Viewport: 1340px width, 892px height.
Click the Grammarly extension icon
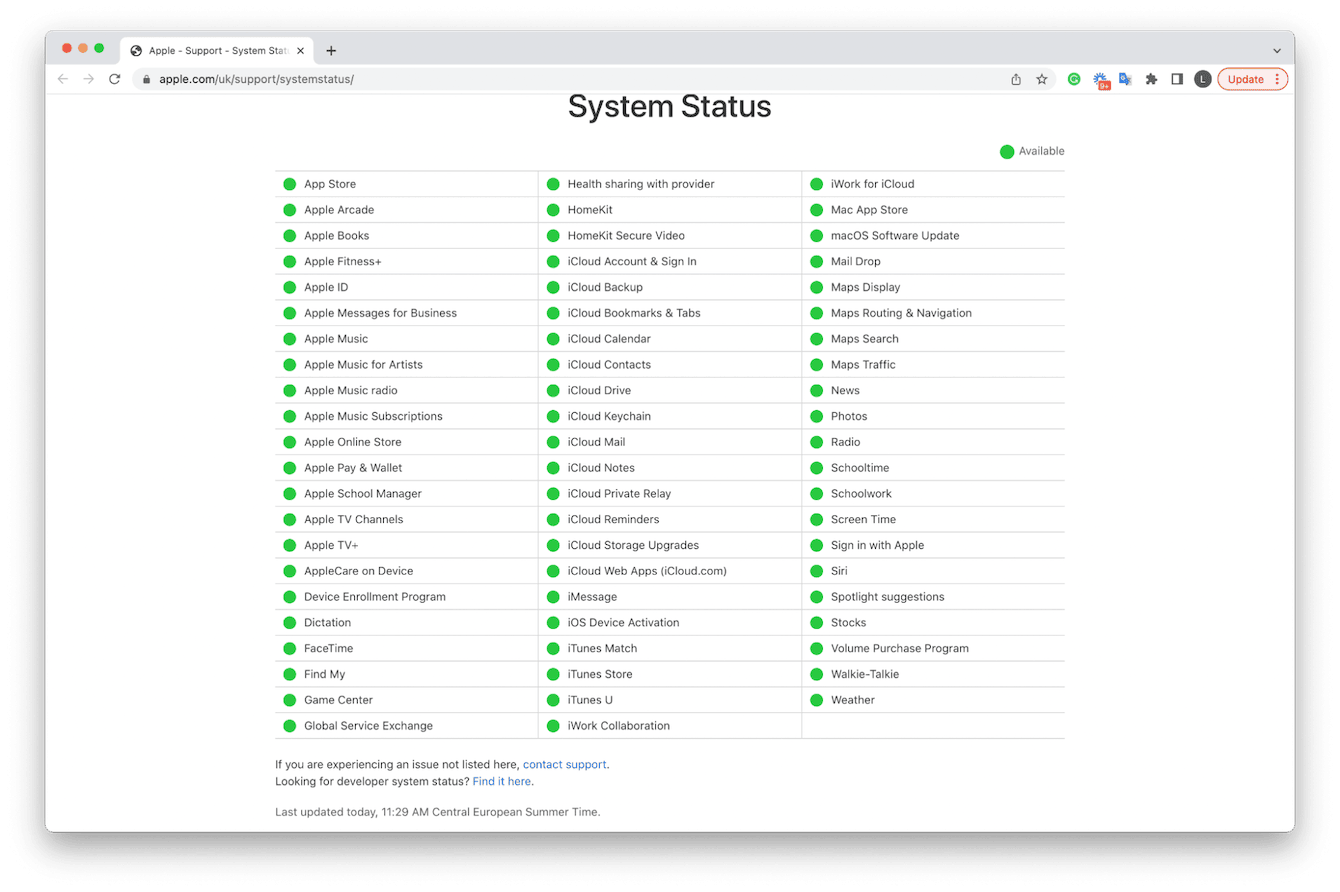tap(1074, 78)
